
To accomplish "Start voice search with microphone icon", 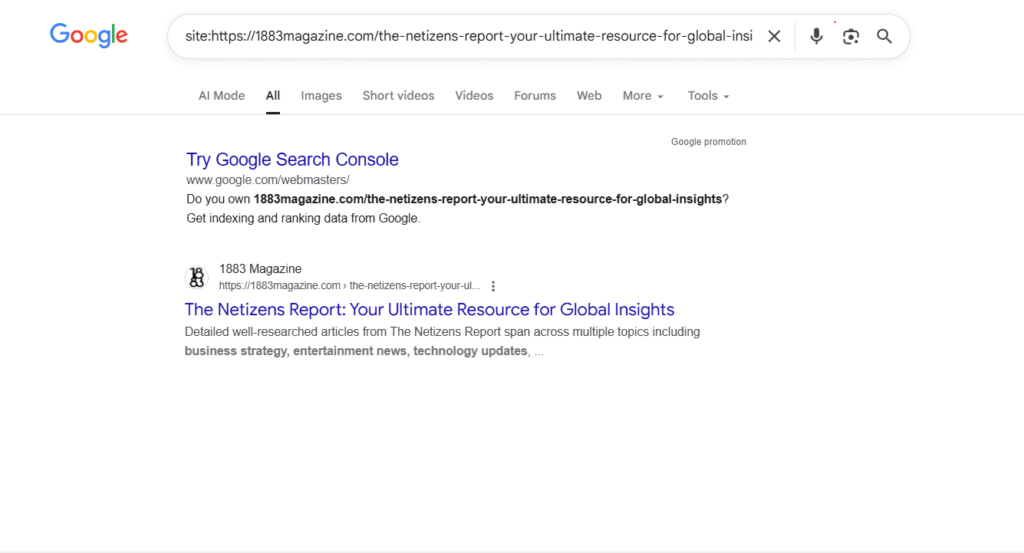I will pyautogui.click(x=816, y=37).
